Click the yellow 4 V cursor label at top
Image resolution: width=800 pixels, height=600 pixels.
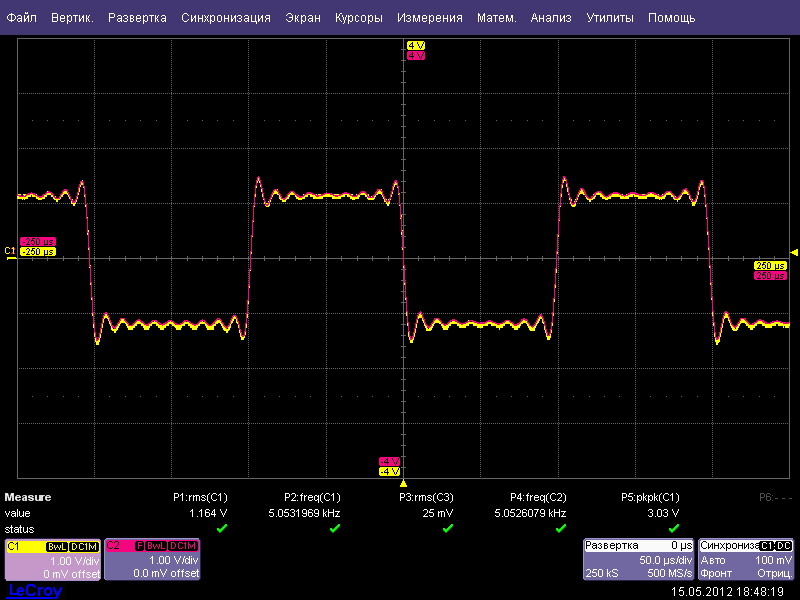(415, 46)
